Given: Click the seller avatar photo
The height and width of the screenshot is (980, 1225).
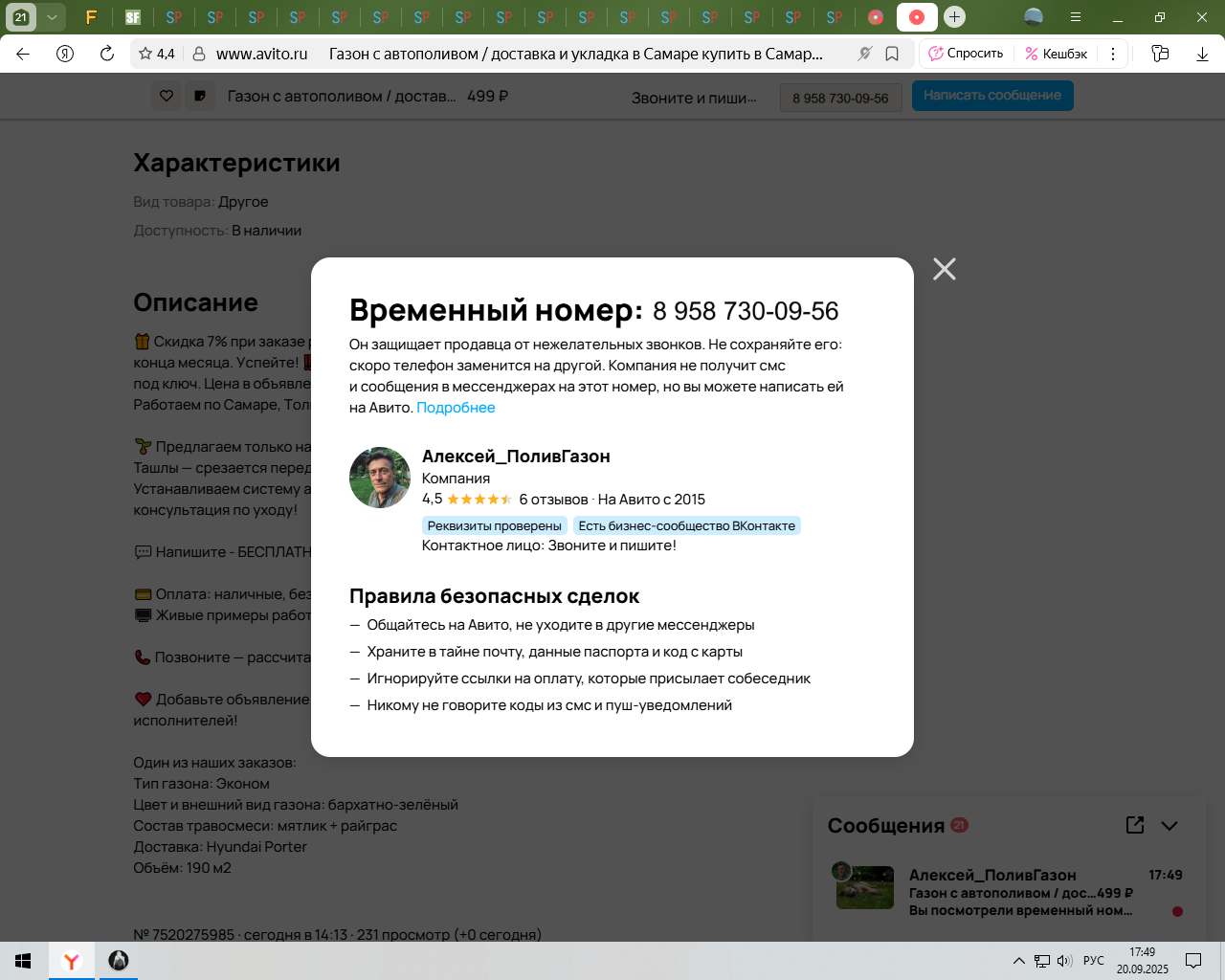Looking at the screenshot, I should click(x=380, y=478).
